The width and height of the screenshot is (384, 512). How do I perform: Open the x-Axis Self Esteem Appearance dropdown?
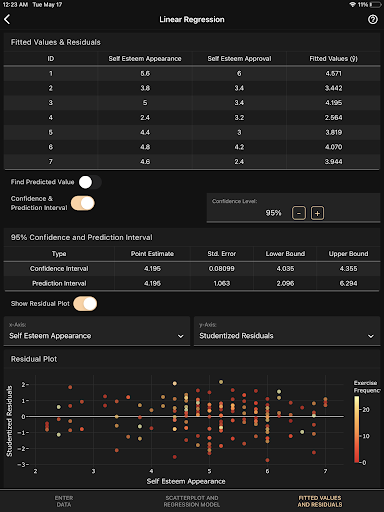click(97, 331)
